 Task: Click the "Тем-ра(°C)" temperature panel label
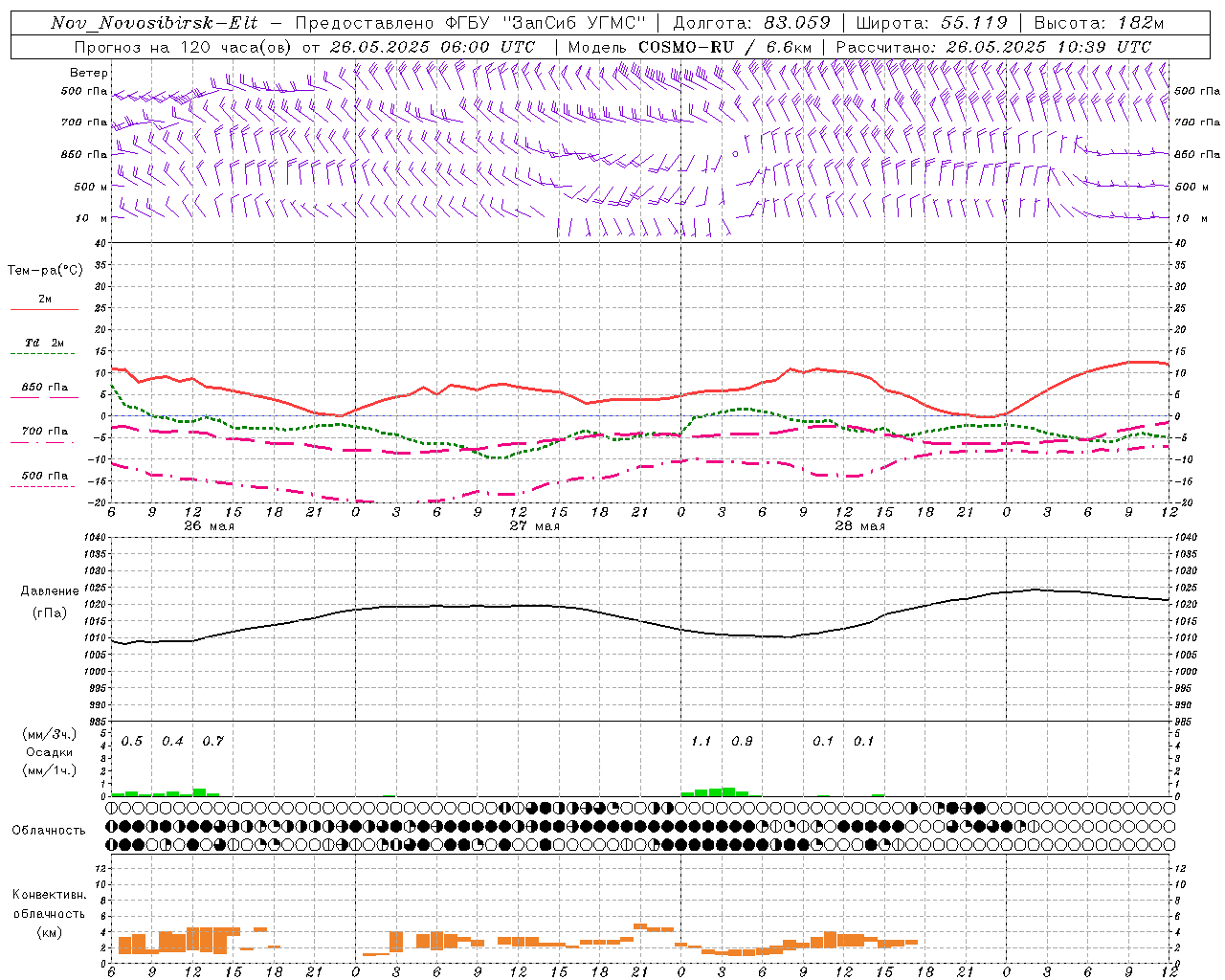(x=45, y=271)
